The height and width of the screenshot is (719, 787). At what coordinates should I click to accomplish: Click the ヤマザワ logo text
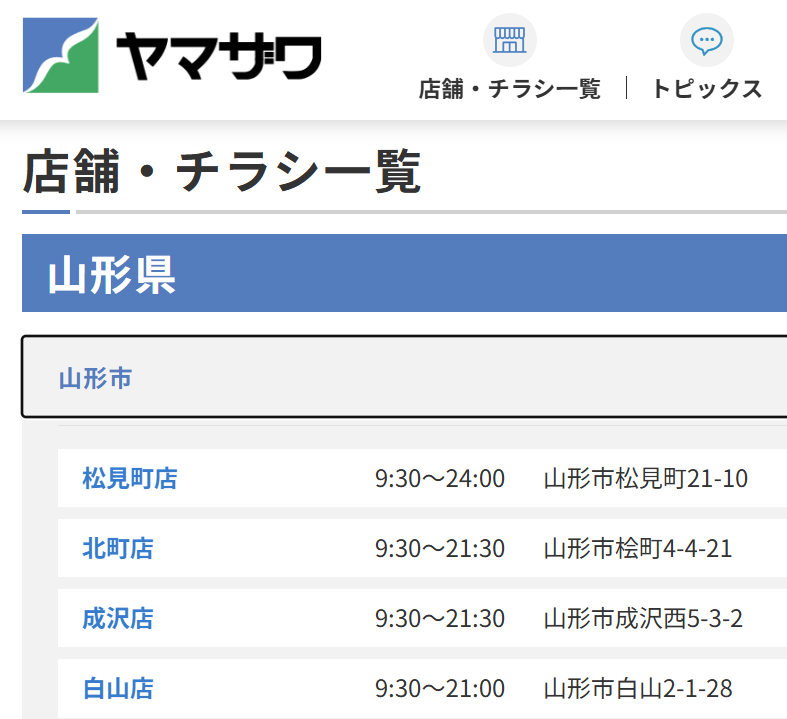tap(219, 56)
